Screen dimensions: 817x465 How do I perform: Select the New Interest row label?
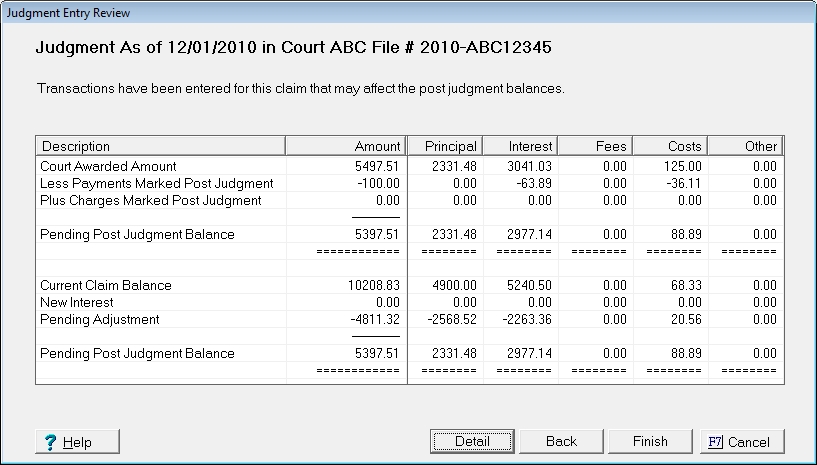77,302
